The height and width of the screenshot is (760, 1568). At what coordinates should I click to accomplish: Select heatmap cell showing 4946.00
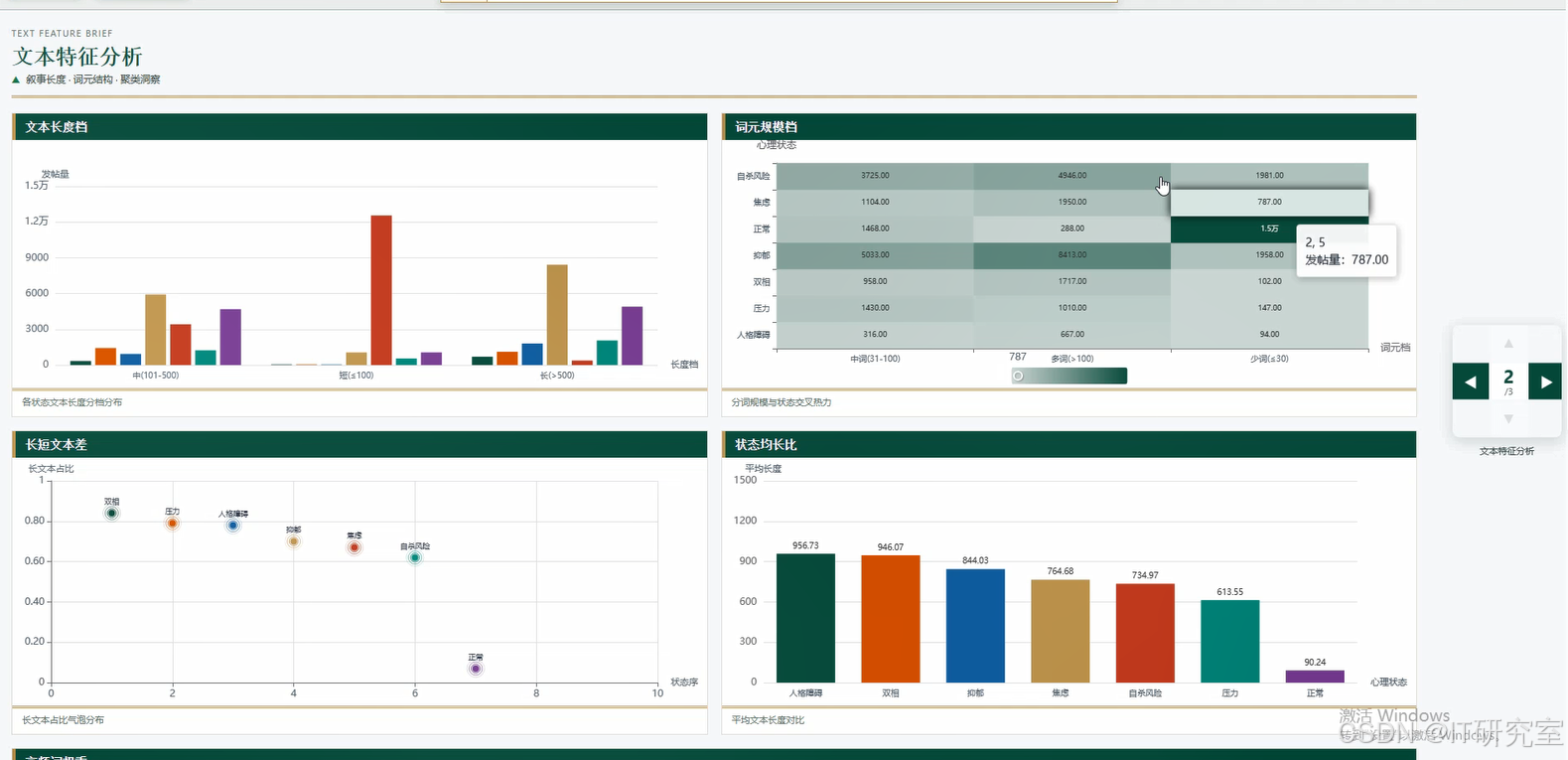pyautogui.click(x=1071, y=176)
